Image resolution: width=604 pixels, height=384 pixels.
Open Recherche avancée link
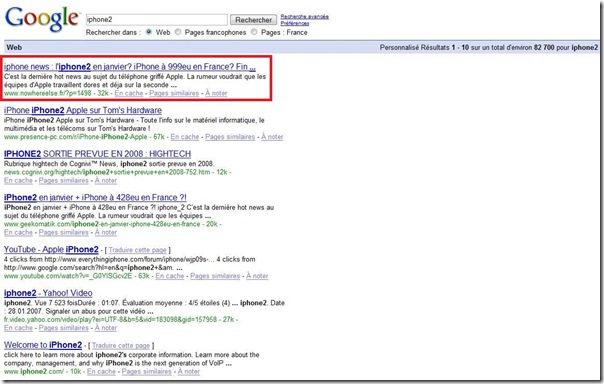pyautogui.click(x=304, y=17)
